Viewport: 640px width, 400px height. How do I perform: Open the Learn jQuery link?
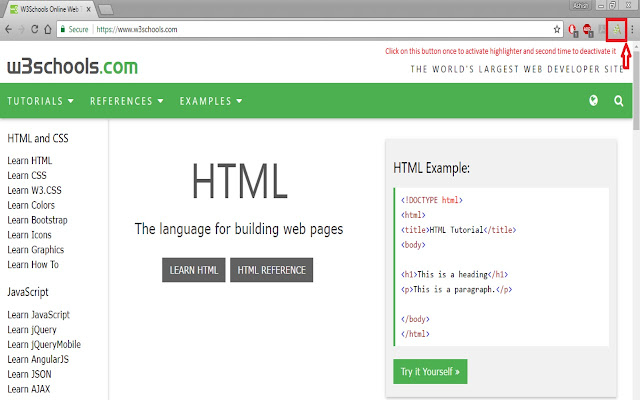point(32,329)
